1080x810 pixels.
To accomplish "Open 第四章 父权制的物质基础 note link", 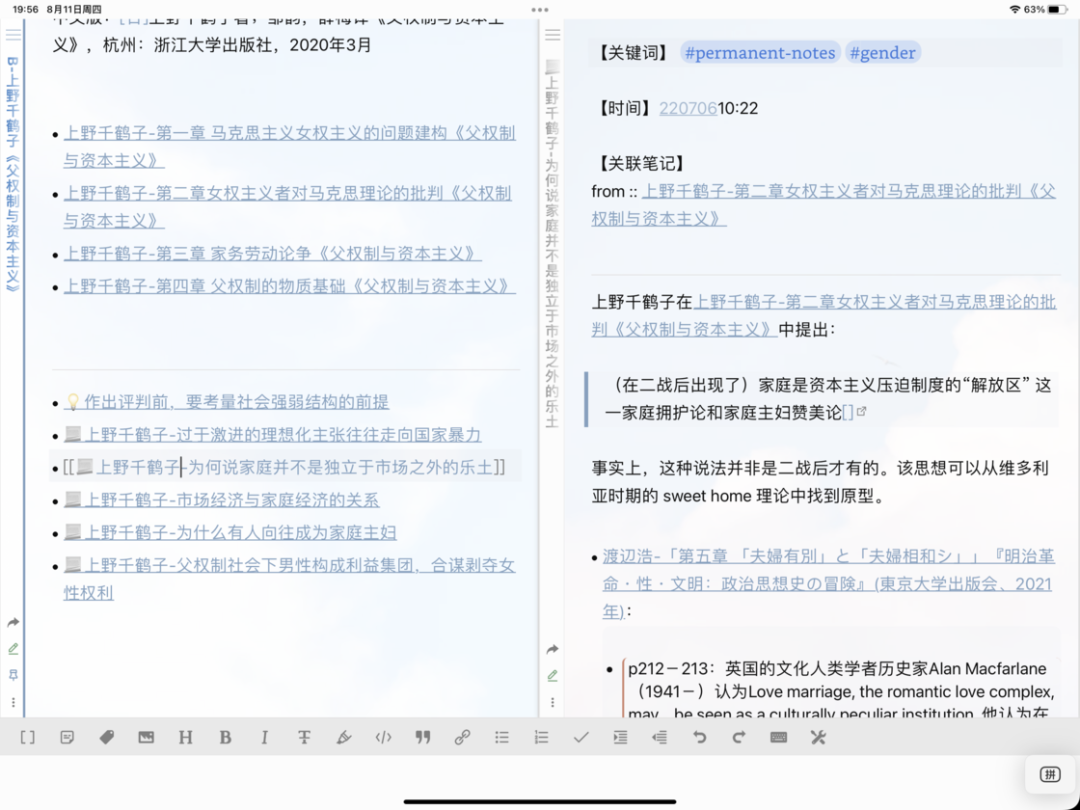I will pos(289,286).
